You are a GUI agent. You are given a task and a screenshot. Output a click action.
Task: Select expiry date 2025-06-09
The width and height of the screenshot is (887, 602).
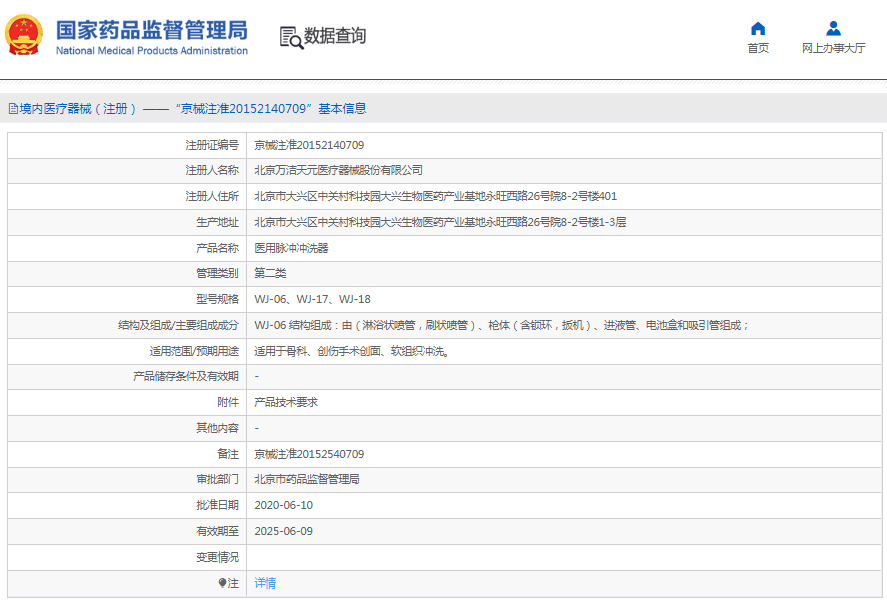coord(283,531)
